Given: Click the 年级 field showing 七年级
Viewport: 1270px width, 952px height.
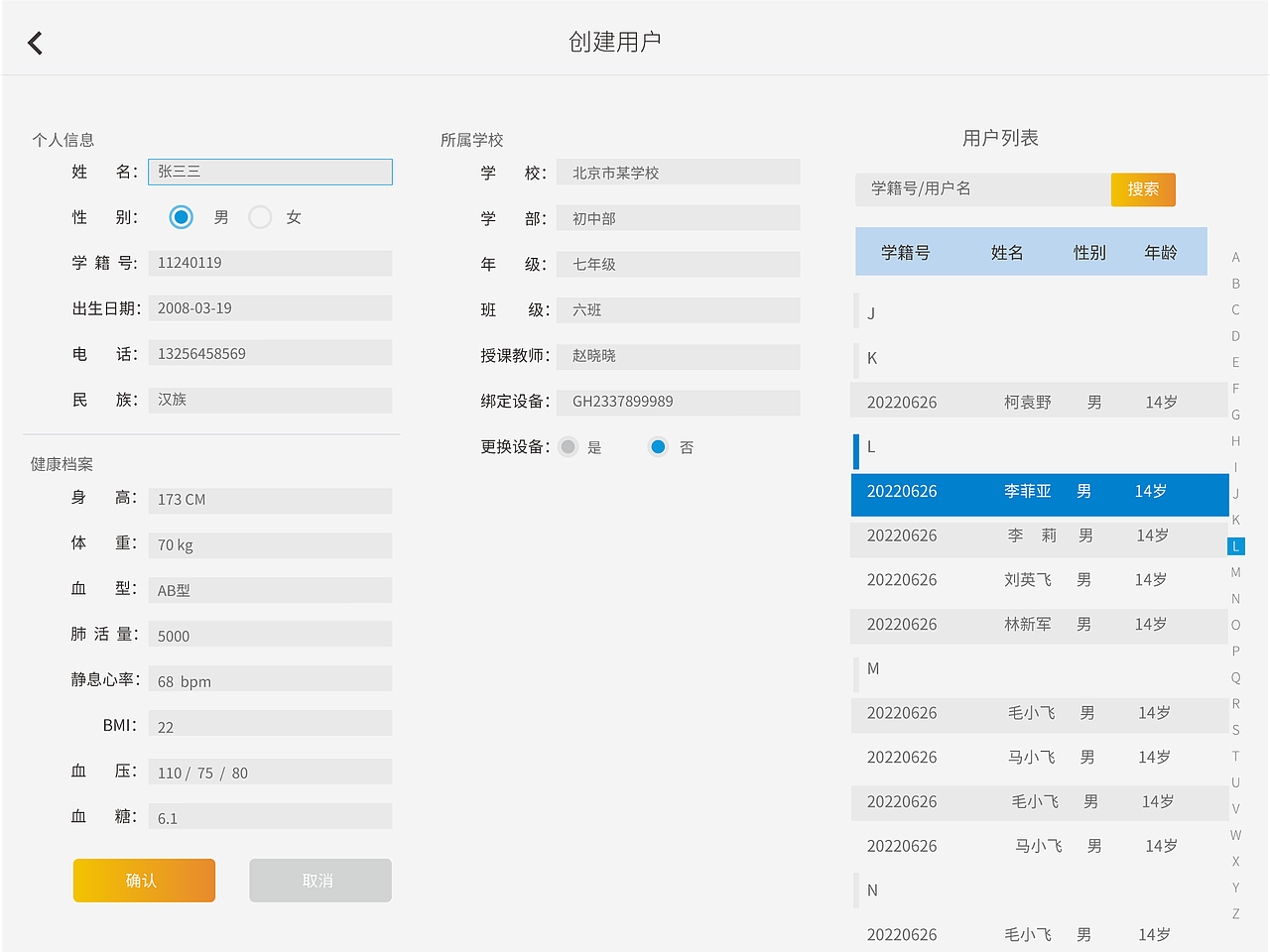Looking at the screenshot, I should pyautogui.click(x=678, y=264).
